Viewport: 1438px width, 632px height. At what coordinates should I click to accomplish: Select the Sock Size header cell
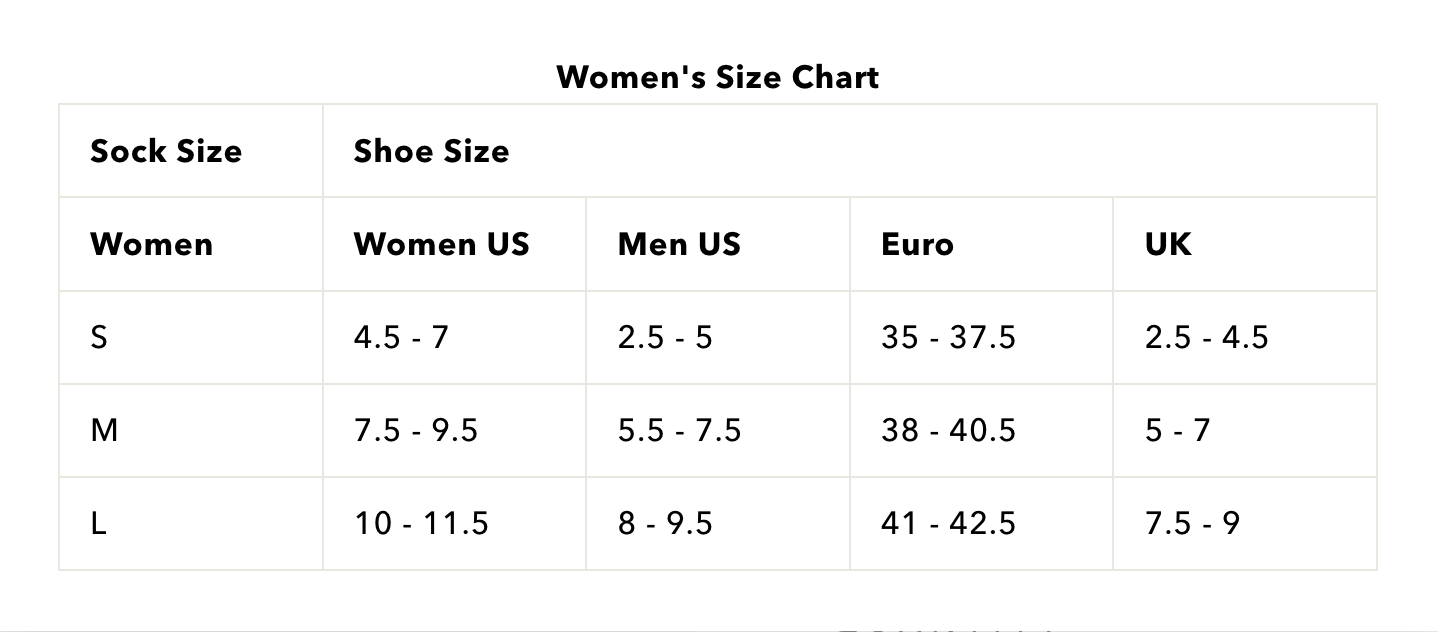pyautogui.click(x=191, y=151)
